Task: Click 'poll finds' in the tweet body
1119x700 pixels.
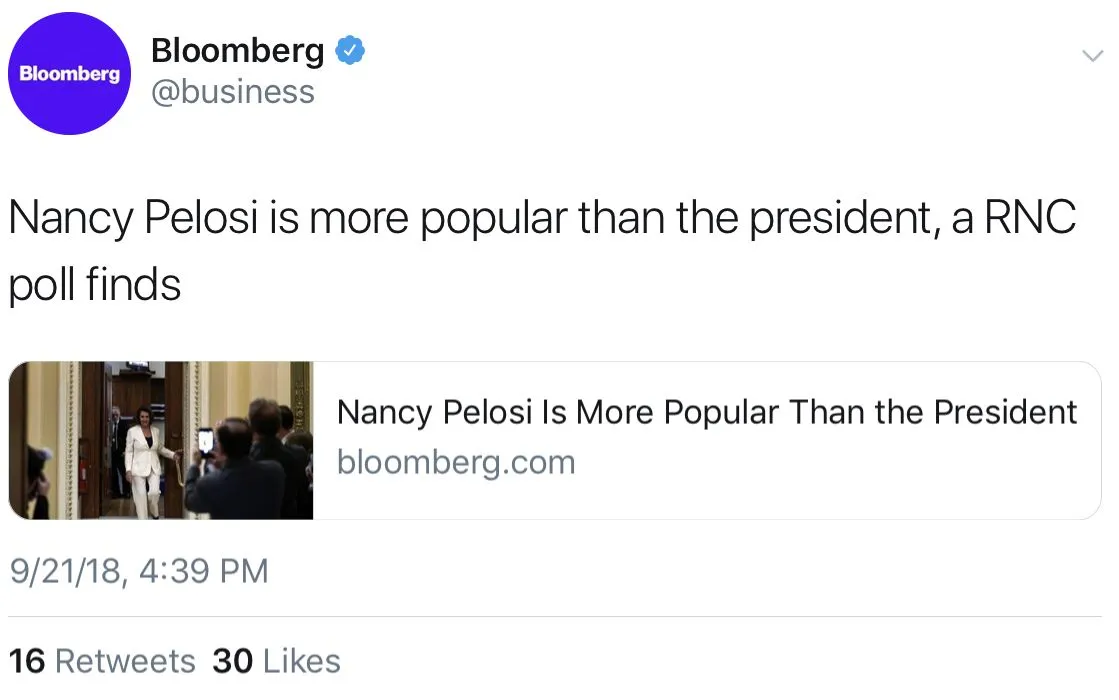Action: 95,286
